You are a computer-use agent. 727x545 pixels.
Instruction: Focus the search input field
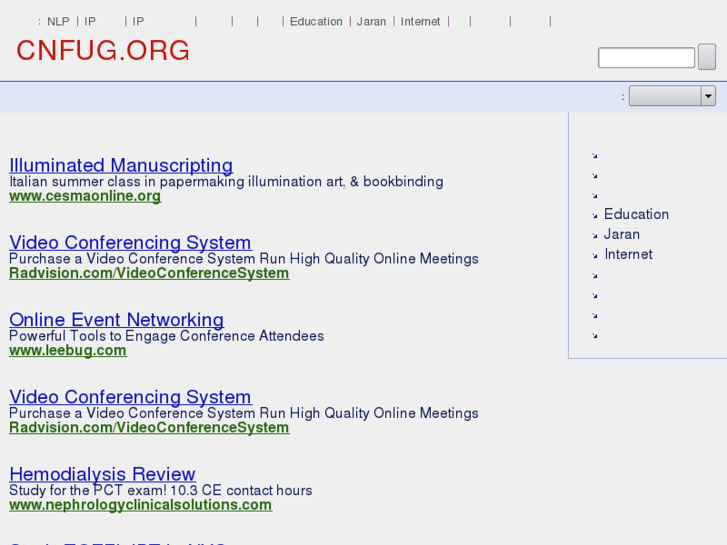tap(646, 58)
